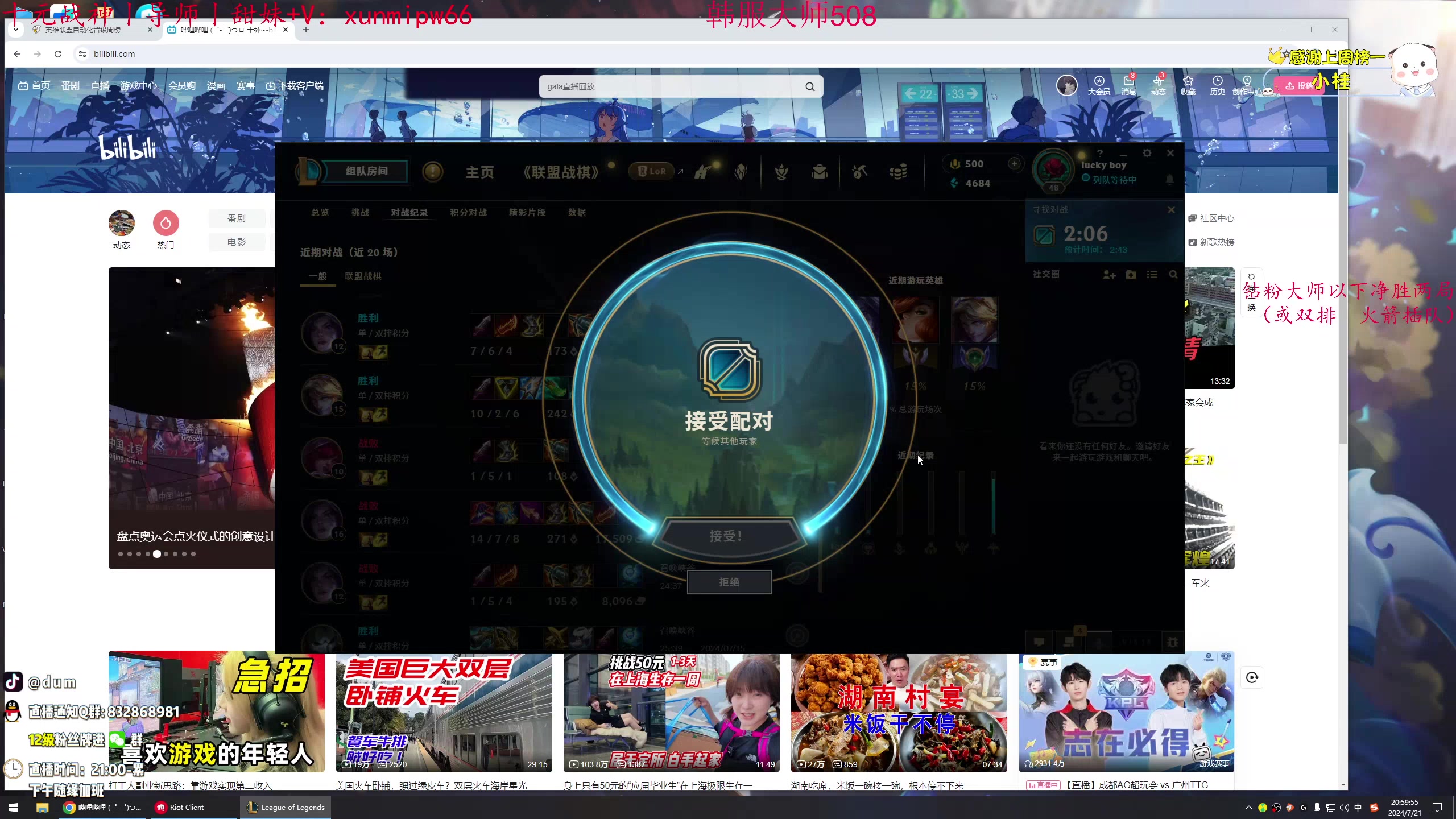1456x819 pixels.
Task: Open the 湖南村宴 video thumbnail
Action: (899, 713)
